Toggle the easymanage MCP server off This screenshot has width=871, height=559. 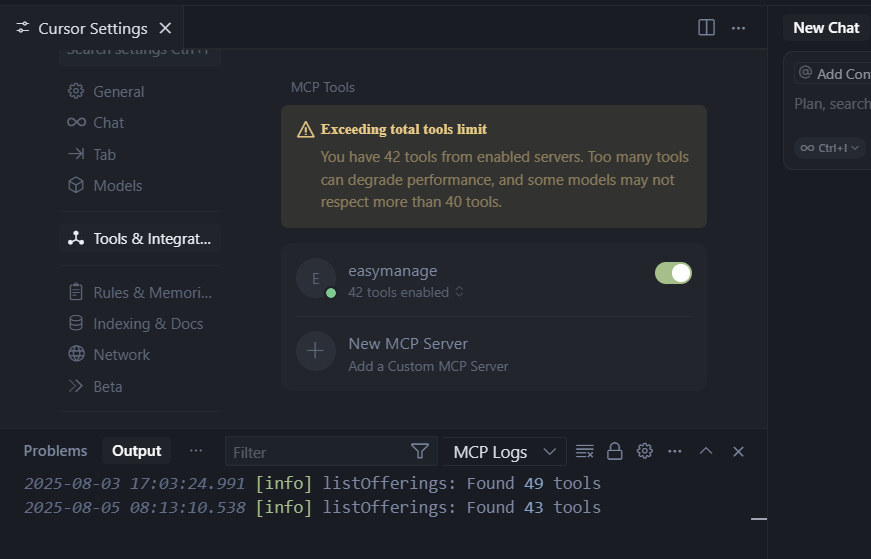(x=673, y=273)
